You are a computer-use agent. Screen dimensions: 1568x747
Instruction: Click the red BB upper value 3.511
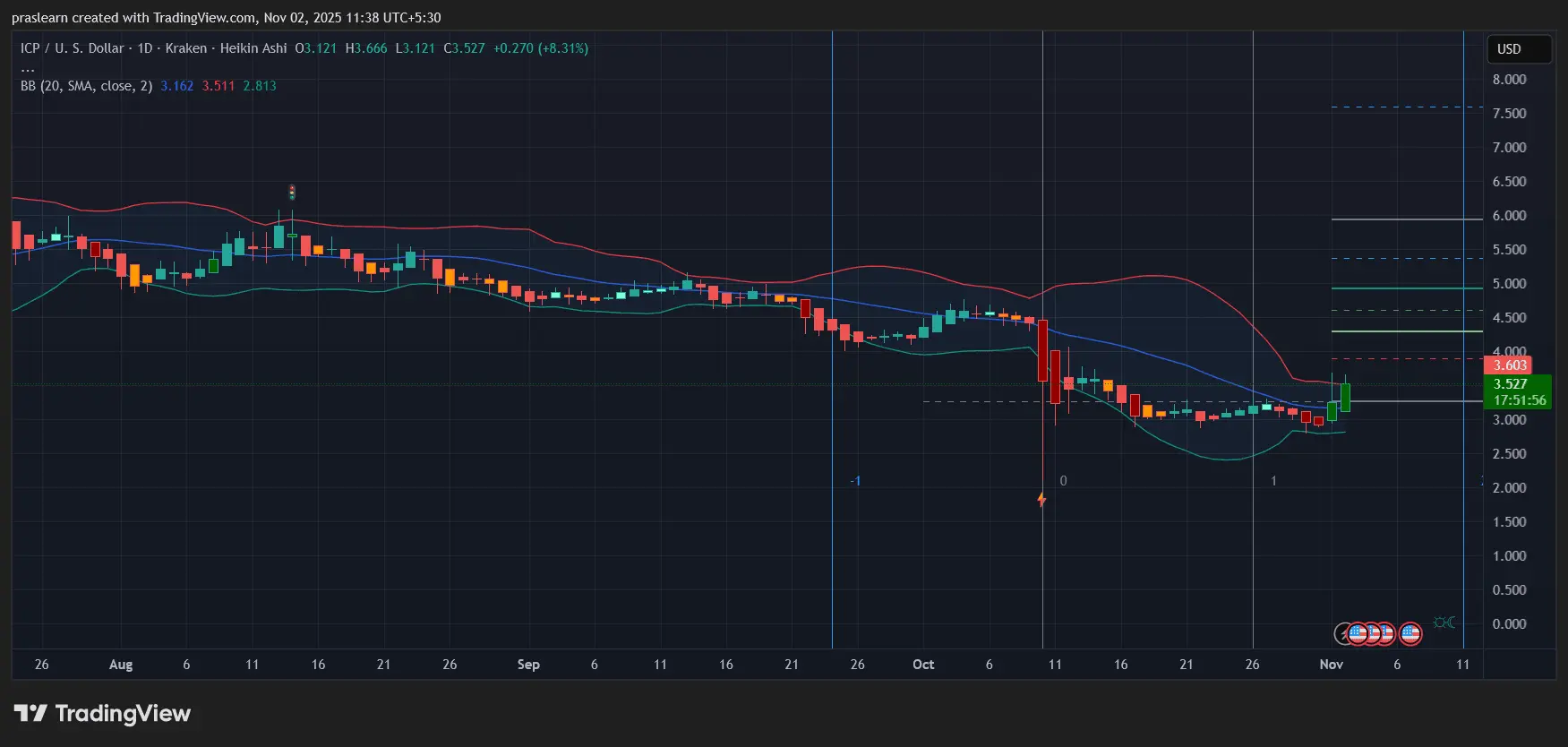coord(218,86)
